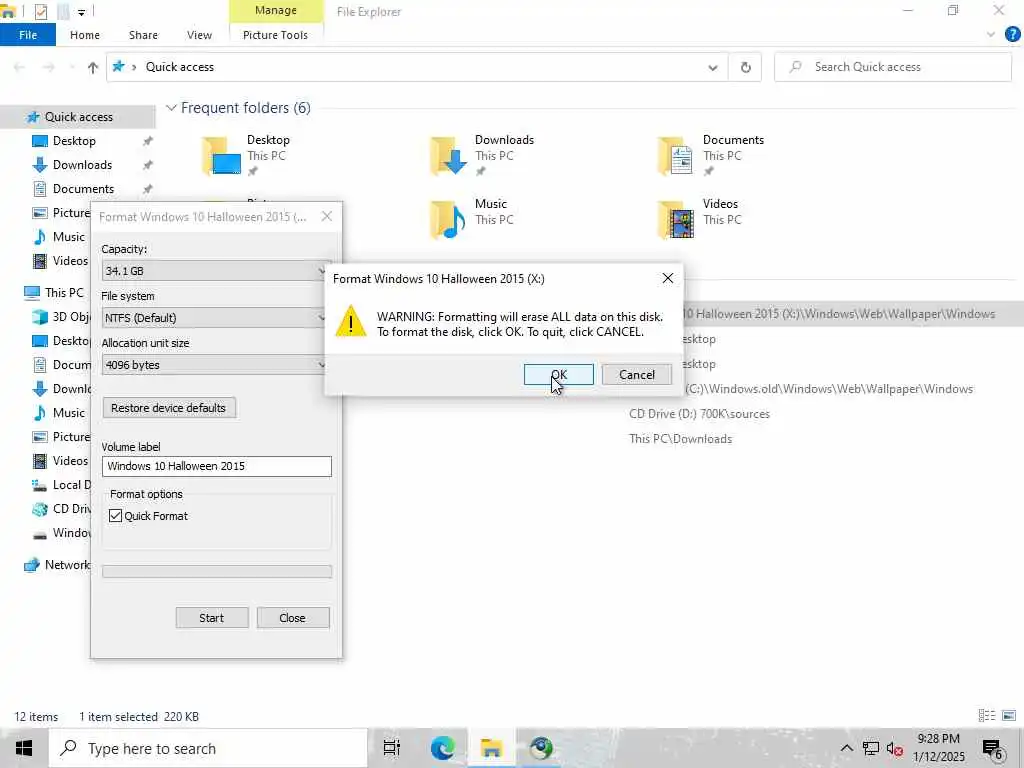Select pinned Downloads under Quick access
1024x768 pixels.
click(82, 165)
